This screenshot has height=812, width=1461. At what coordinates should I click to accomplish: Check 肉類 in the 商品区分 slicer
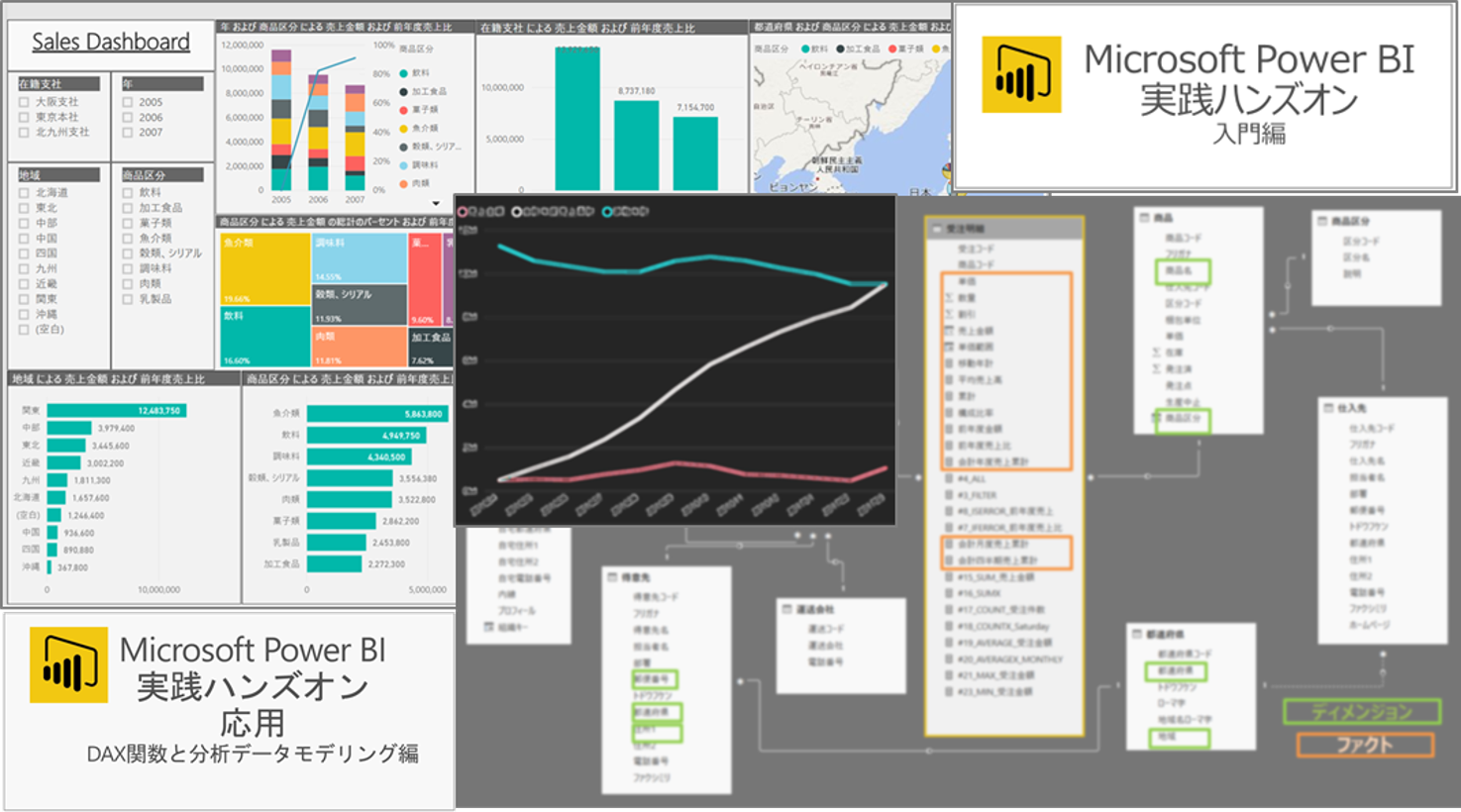pos(128,284)
